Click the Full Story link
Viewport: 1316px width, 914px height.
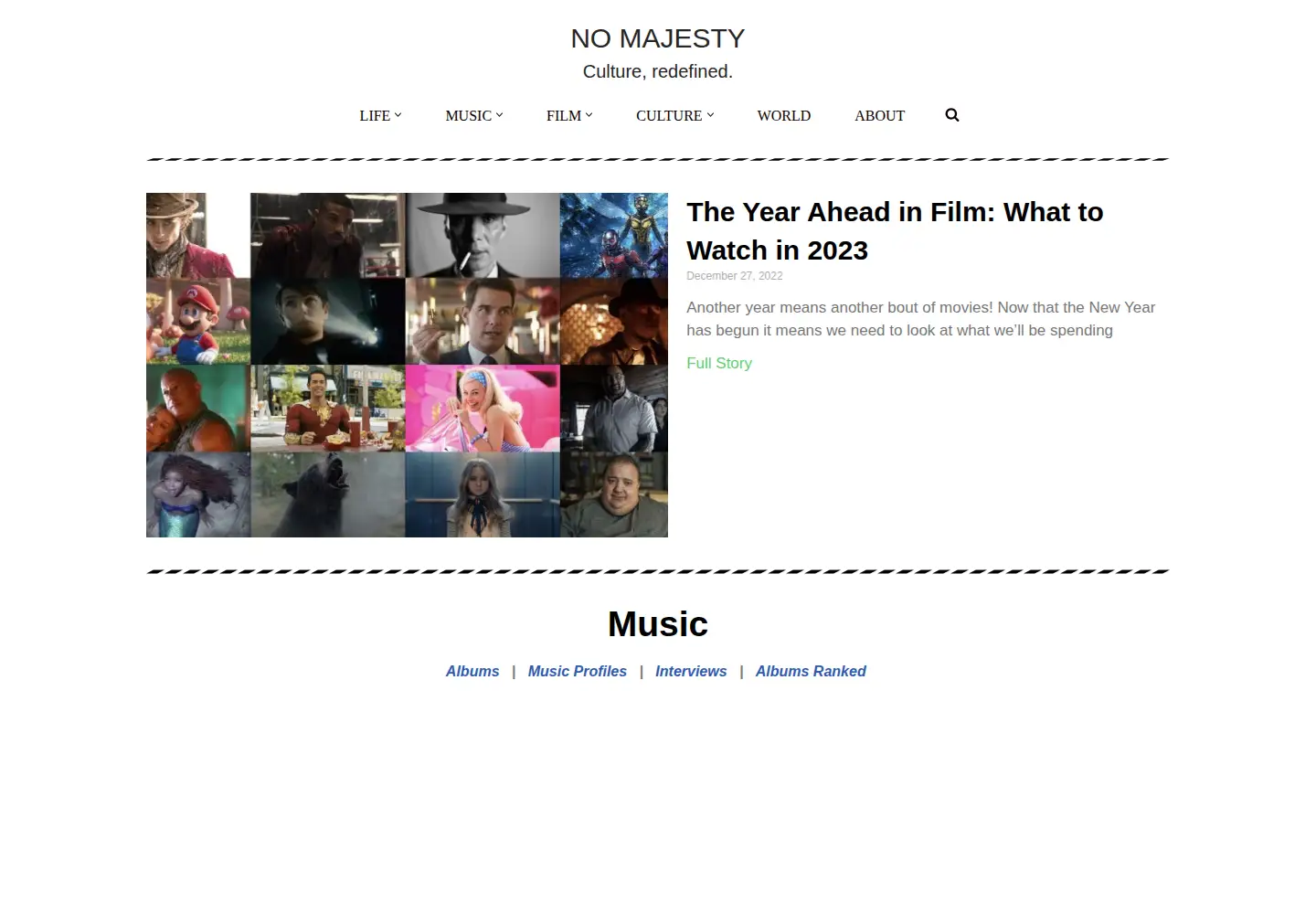tap(719, 363)
